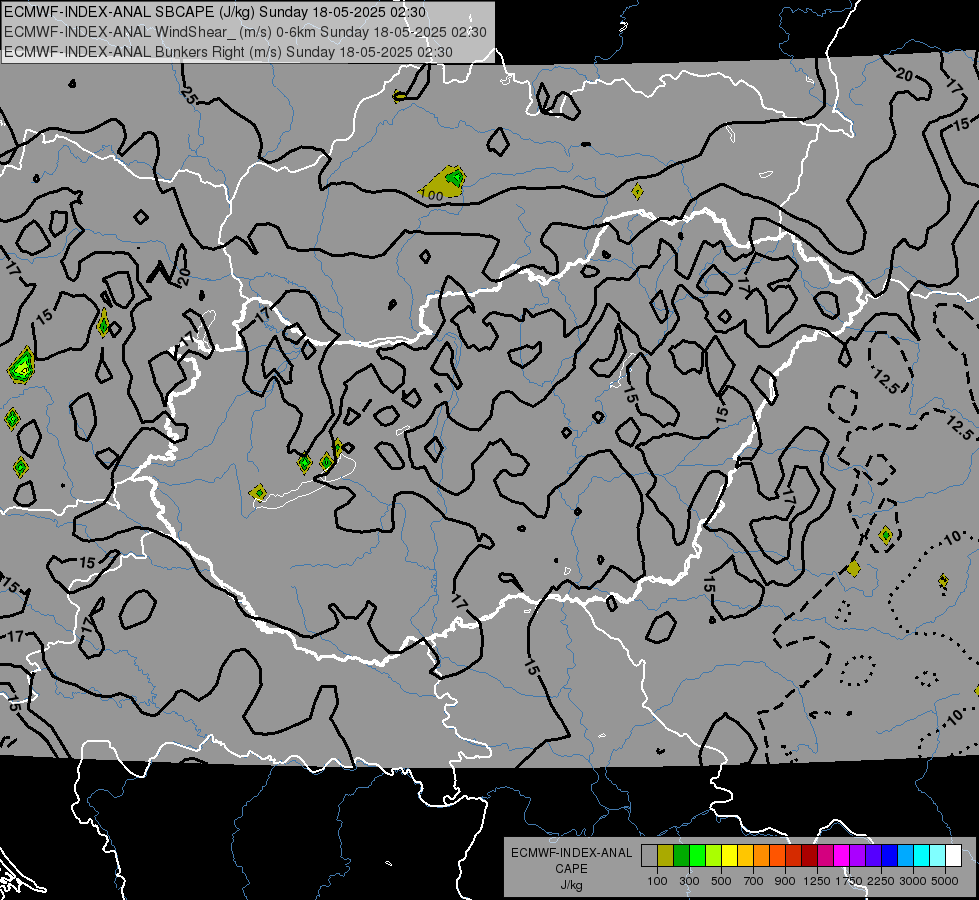Viewport: 979px width, 900px height.
Task: Click the legend scale value 1750
Action: pyautogui.click(x=849, y=881)
